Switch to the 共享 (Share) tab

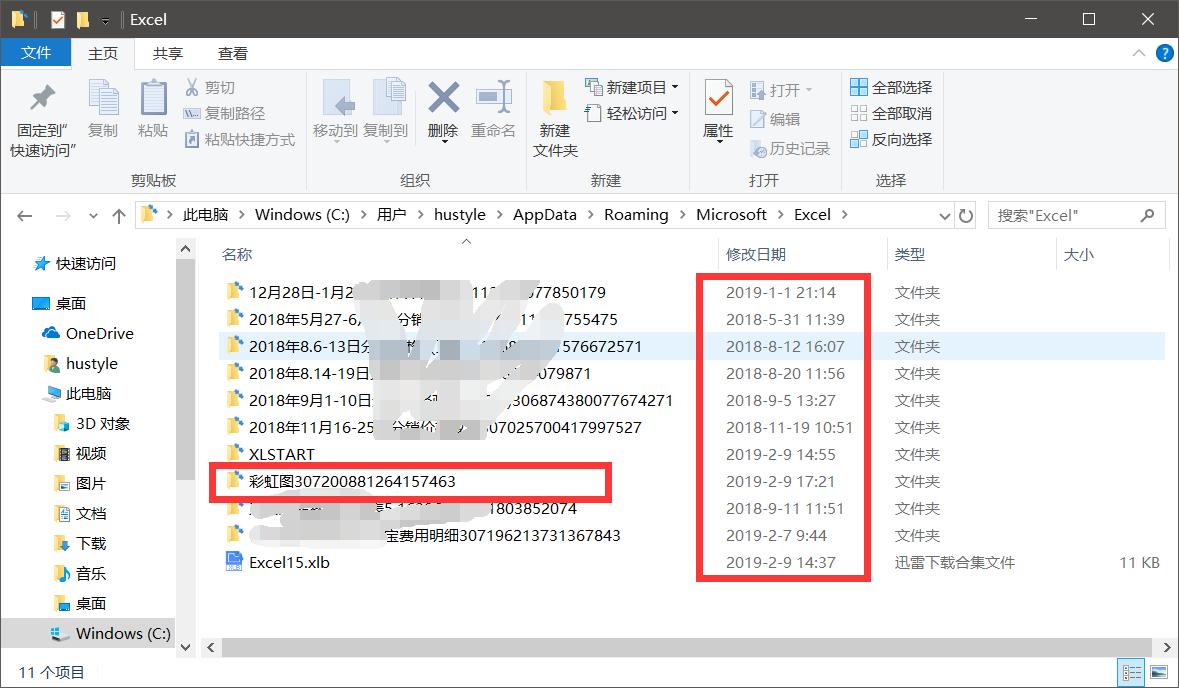click(x=167, y=53)
